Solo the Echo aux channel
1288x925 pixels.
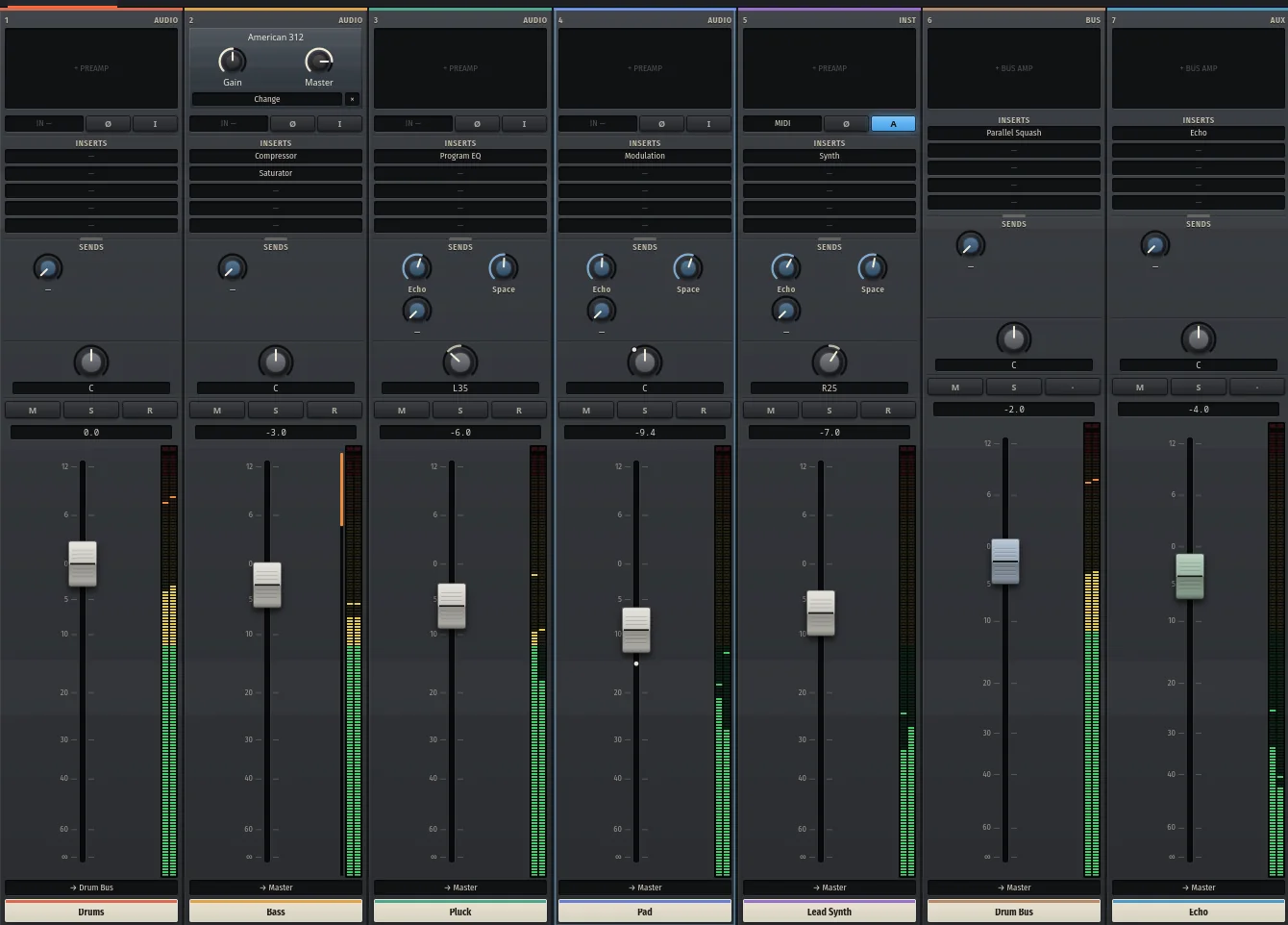tap(1198, 387)
